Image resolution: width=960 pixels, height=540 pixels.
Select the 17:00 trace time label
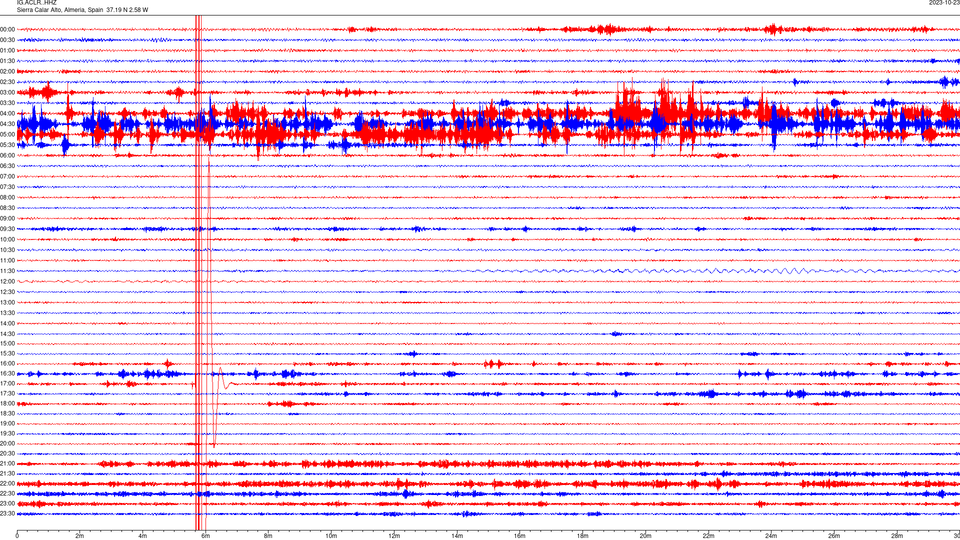coord(7,384)
